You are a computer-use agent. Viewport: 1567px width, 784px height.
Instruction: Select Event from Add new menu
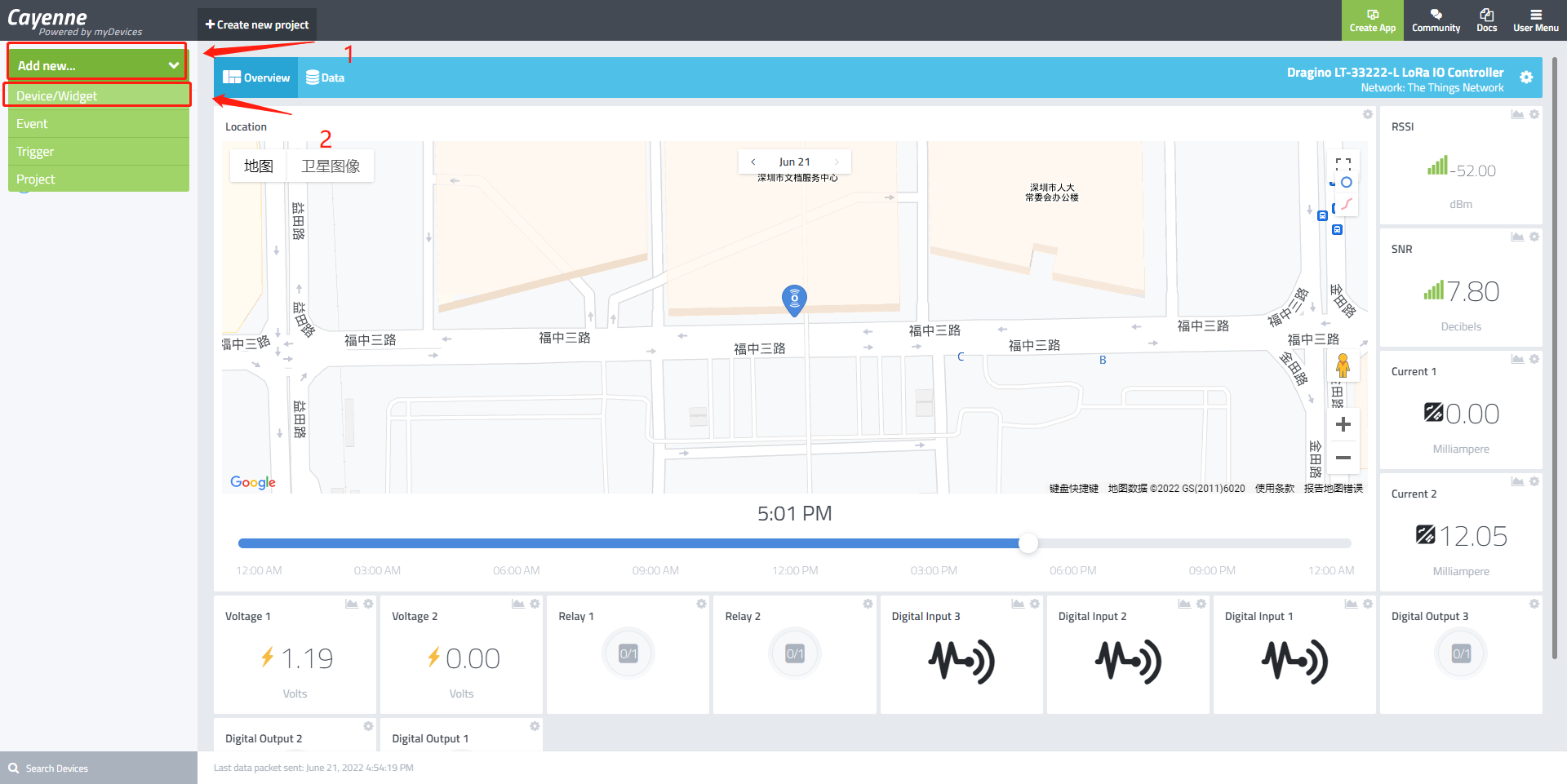pyautogui.click(x=98, y=124)
